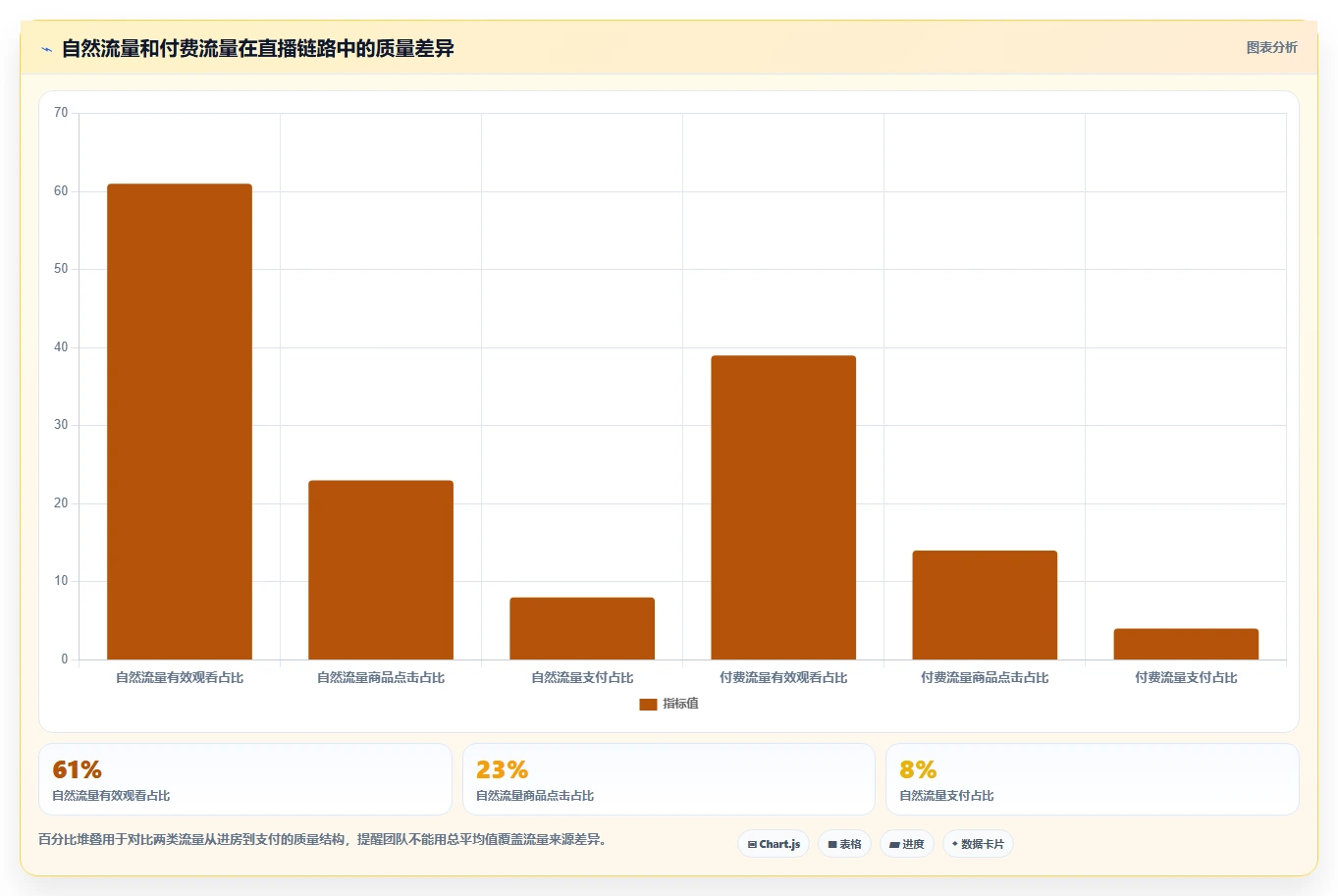Viewport: 1338px width, 896px height.
Task: Click the y-axis value 10
Action: point(61,581)
